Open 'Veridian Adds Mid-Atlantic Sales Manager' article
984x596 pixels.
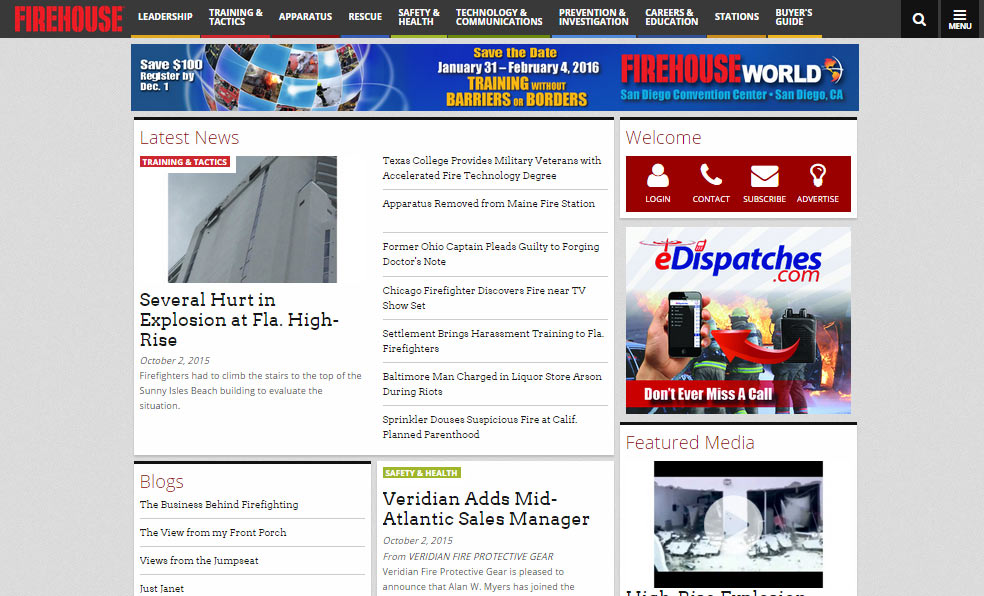coord(486,508)
